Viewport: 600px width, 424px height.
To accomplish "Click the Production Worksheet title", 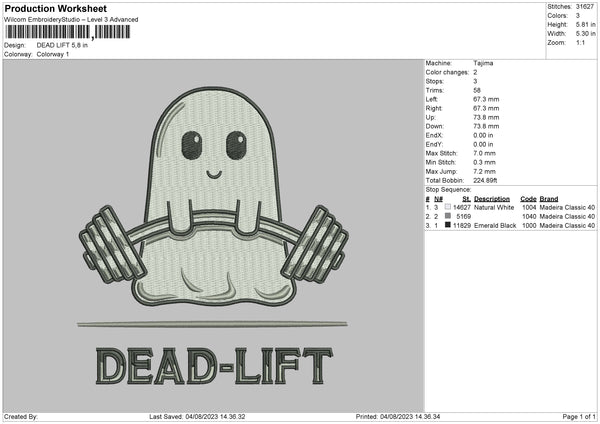I will tap(55, 8).
